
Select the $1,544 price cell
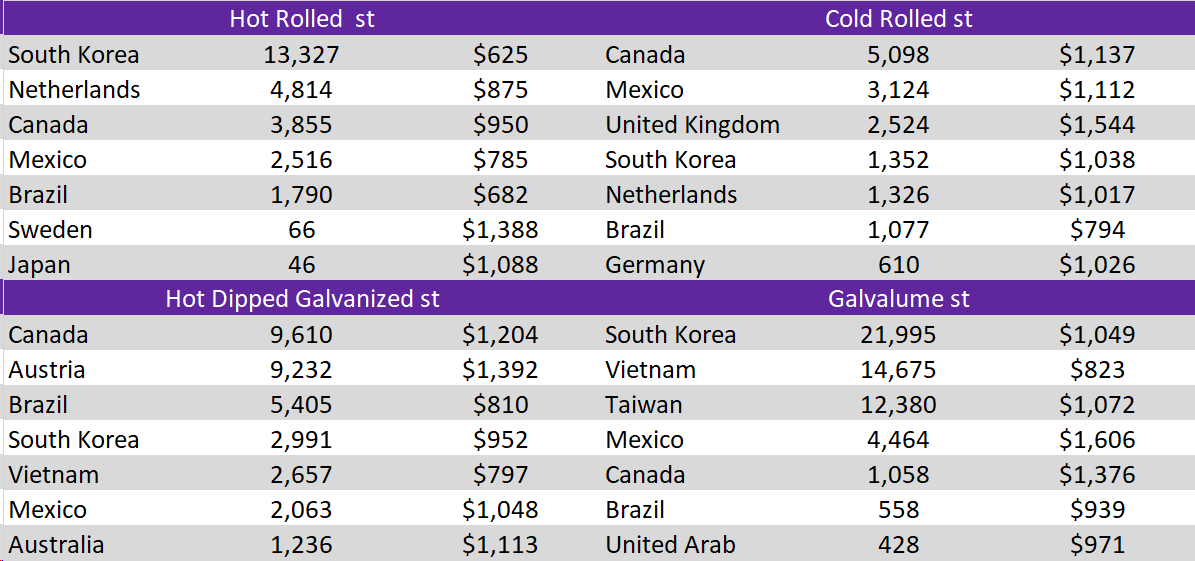tap(1097, 125)
